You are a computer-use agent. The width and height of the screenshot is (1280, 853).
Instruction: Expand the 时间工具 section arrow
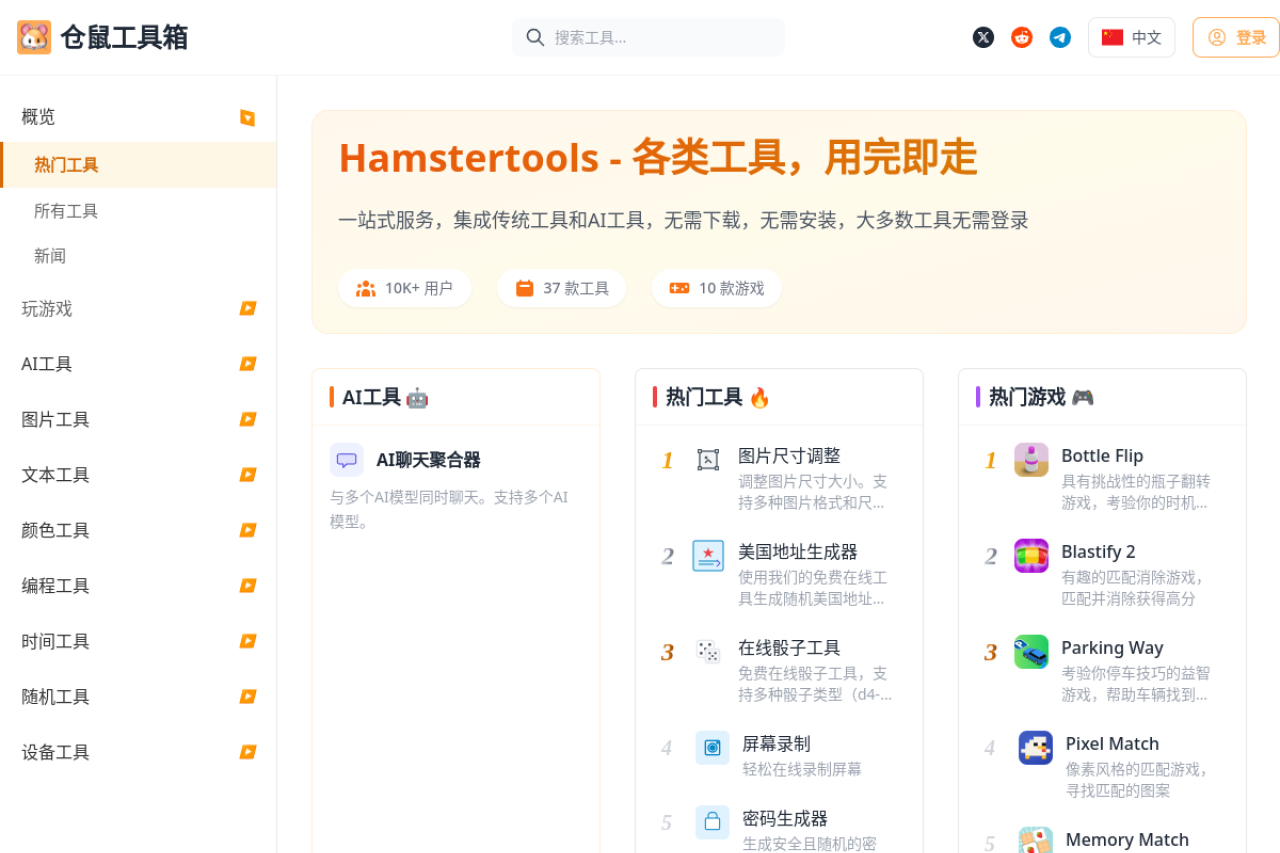pyautogui.click(x=247, y=641)
